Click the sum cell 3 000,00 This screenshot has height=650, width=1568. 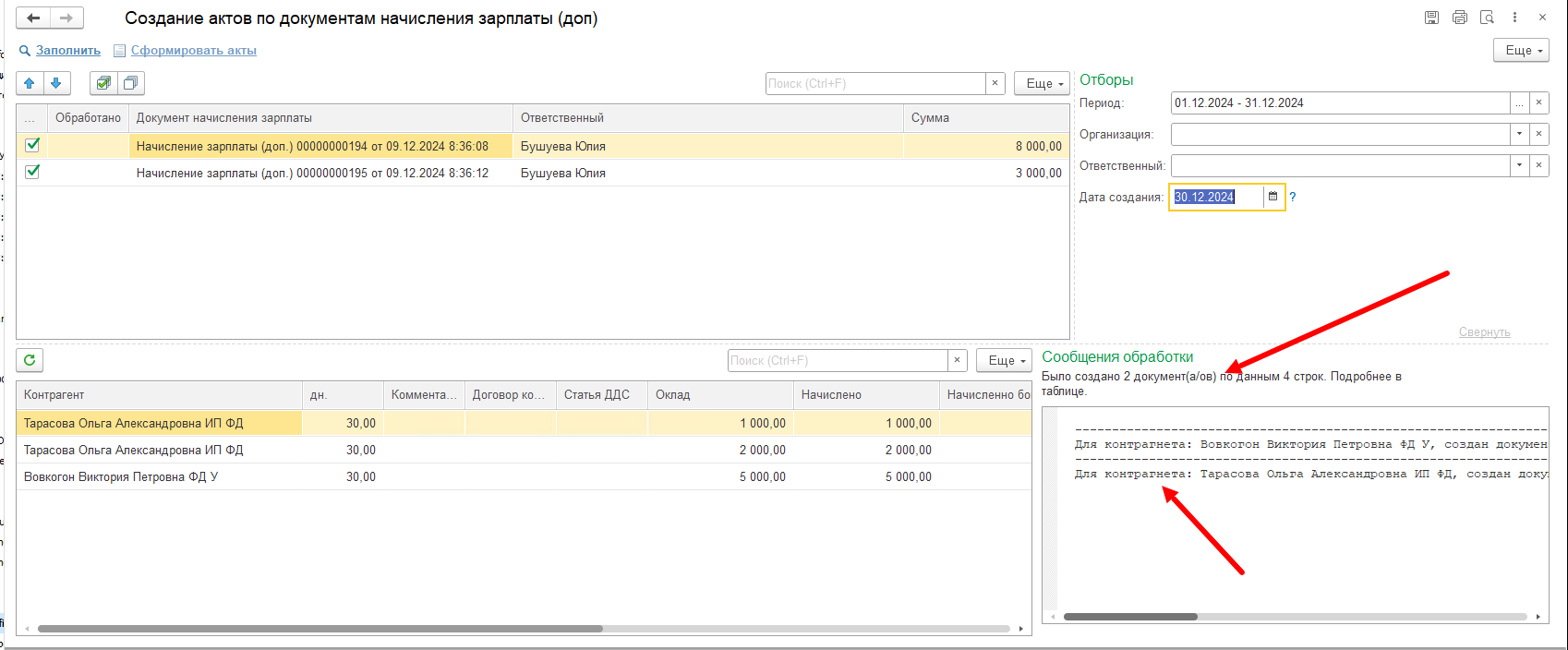pos(986,173)
